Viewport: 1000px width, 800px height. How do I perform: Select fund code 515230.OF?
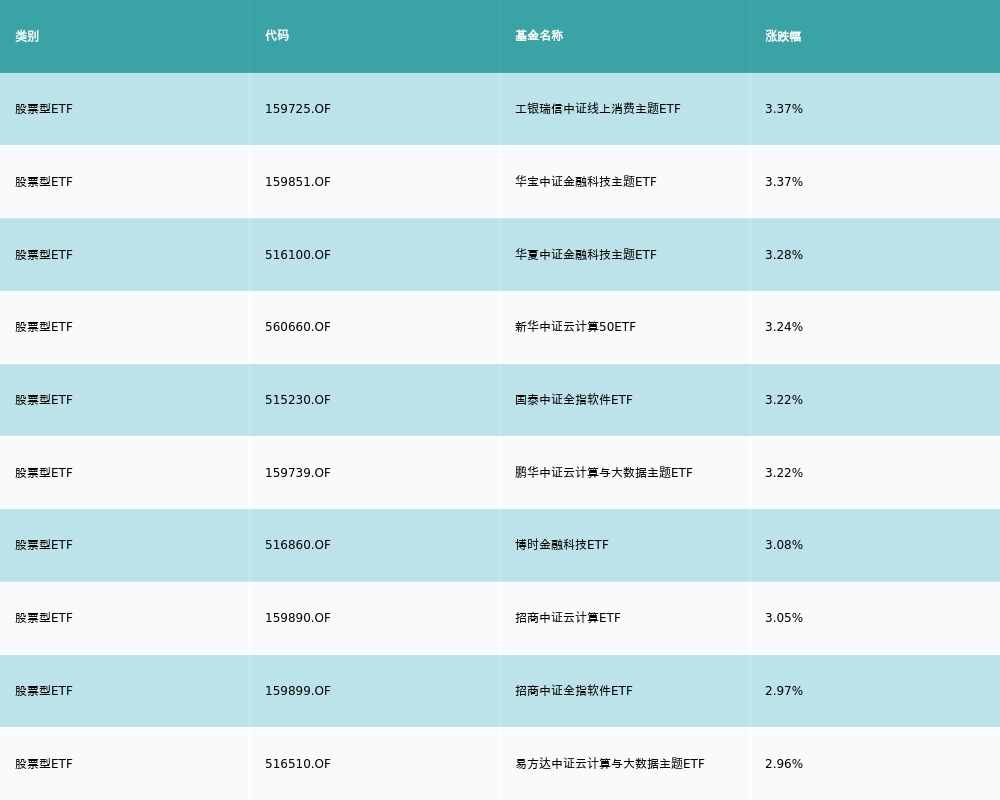[x=298, y=400]
